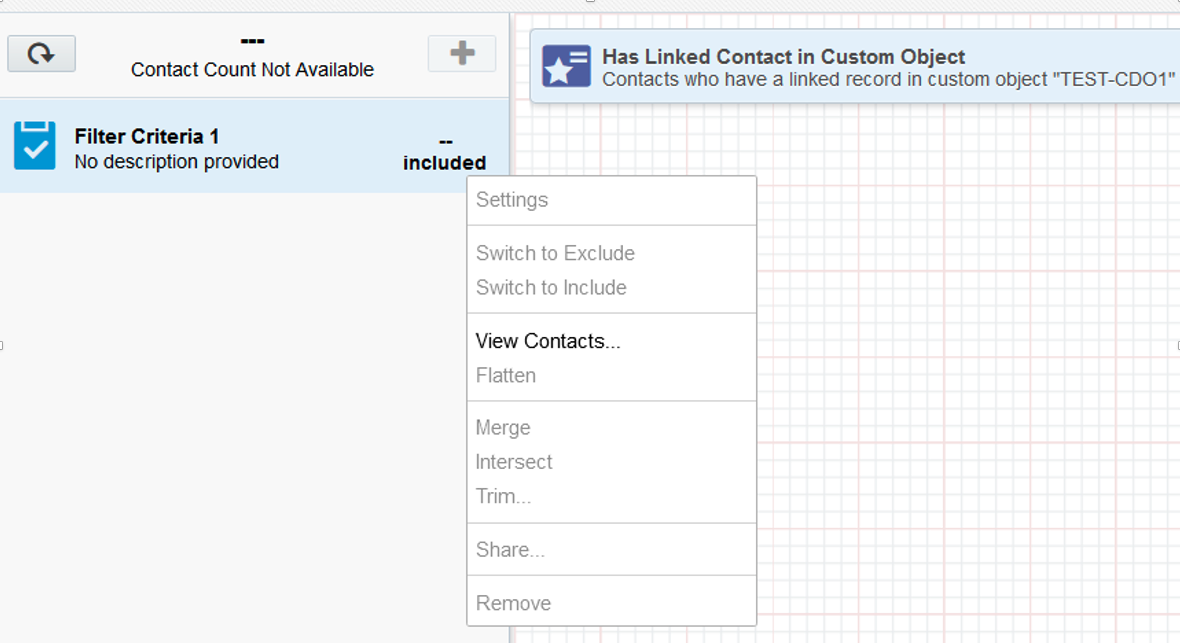Click the panel collapse handle on the left edge
Viewport: 1180px width, 643px height.
pos(3,345)
